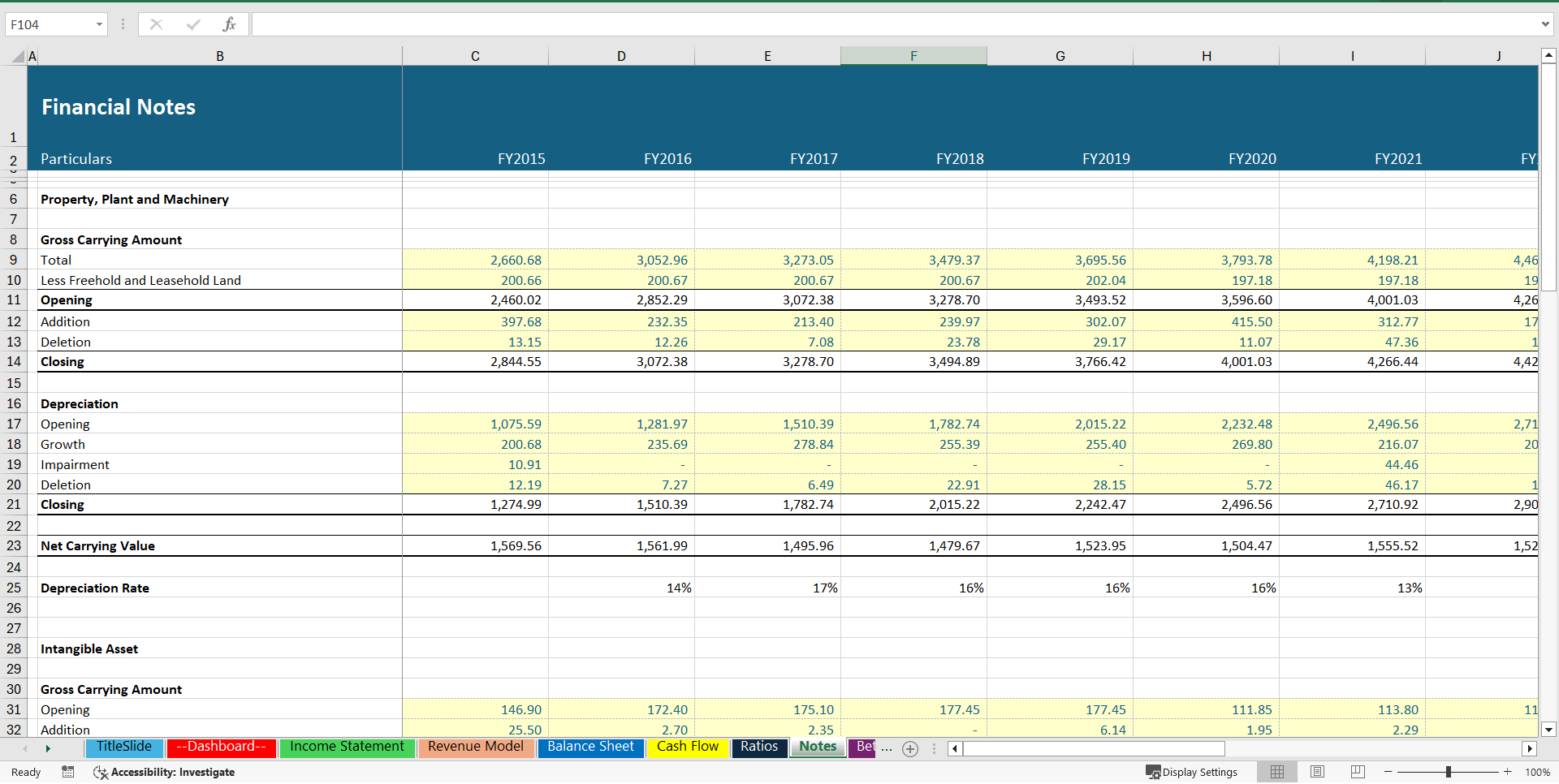Open the Income Statement sheet

(347, 747)
